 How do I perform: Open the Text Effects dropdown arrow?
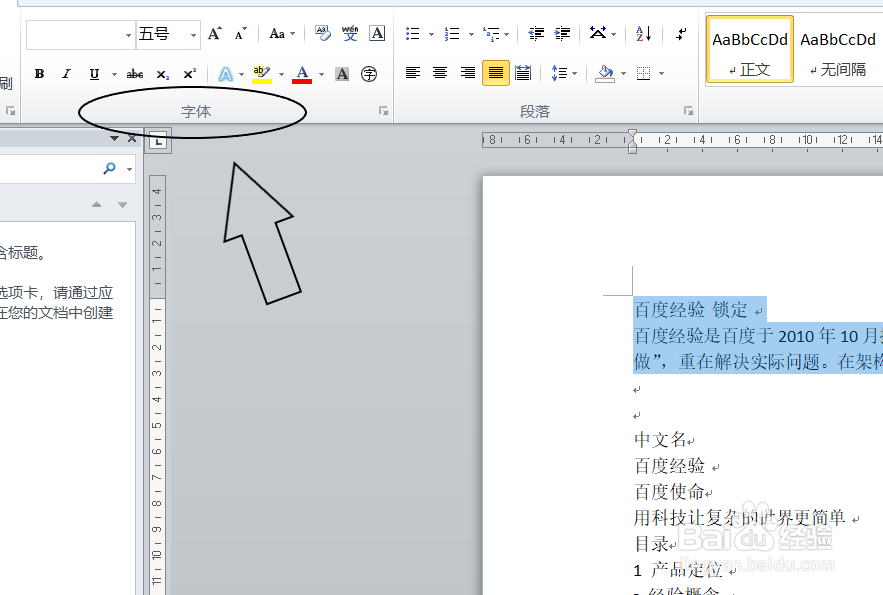pyautogui.click(x=242, y=74)
